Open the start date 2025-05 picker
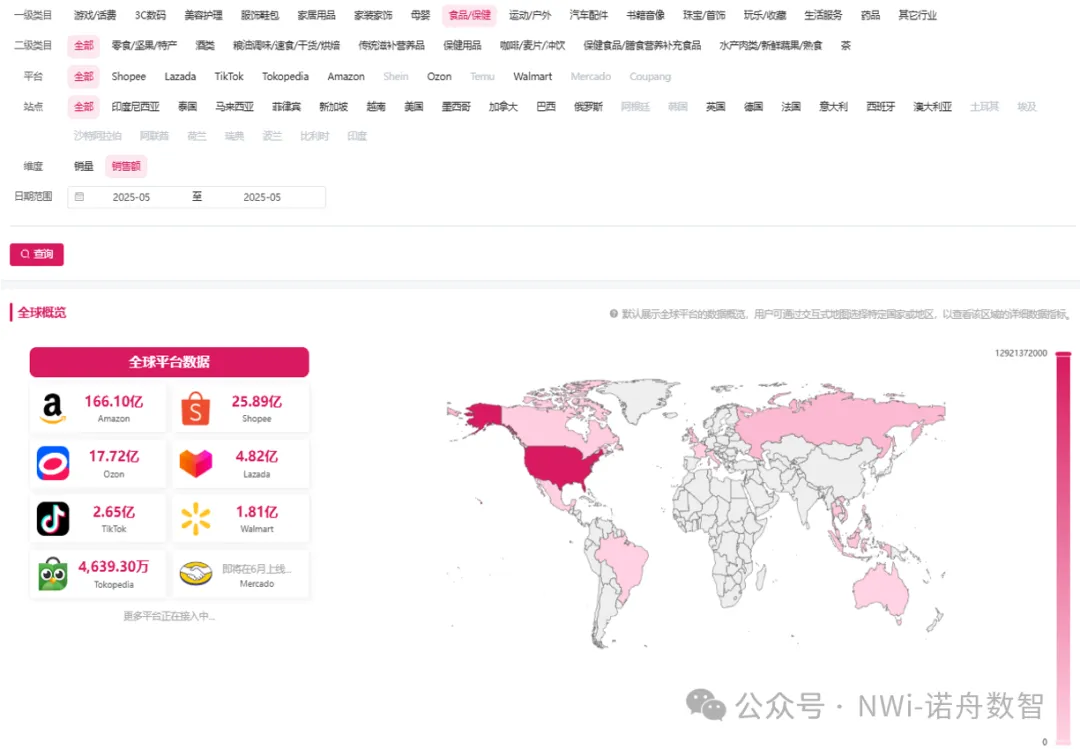Image resolution: width=1080 pixels, height=749 pixels. click(131, 198)
